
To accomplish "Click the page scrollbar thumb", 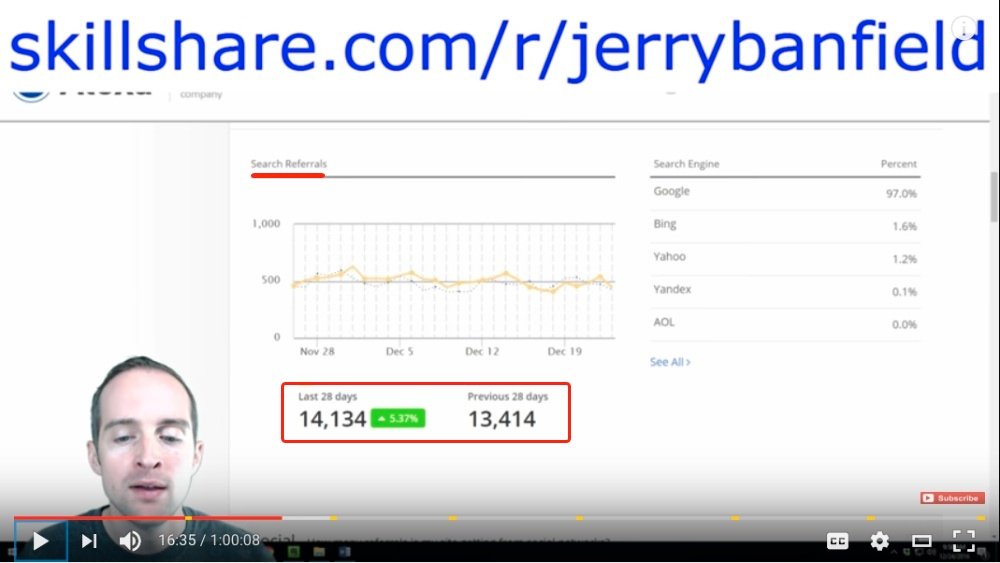I will coord(994,196).
